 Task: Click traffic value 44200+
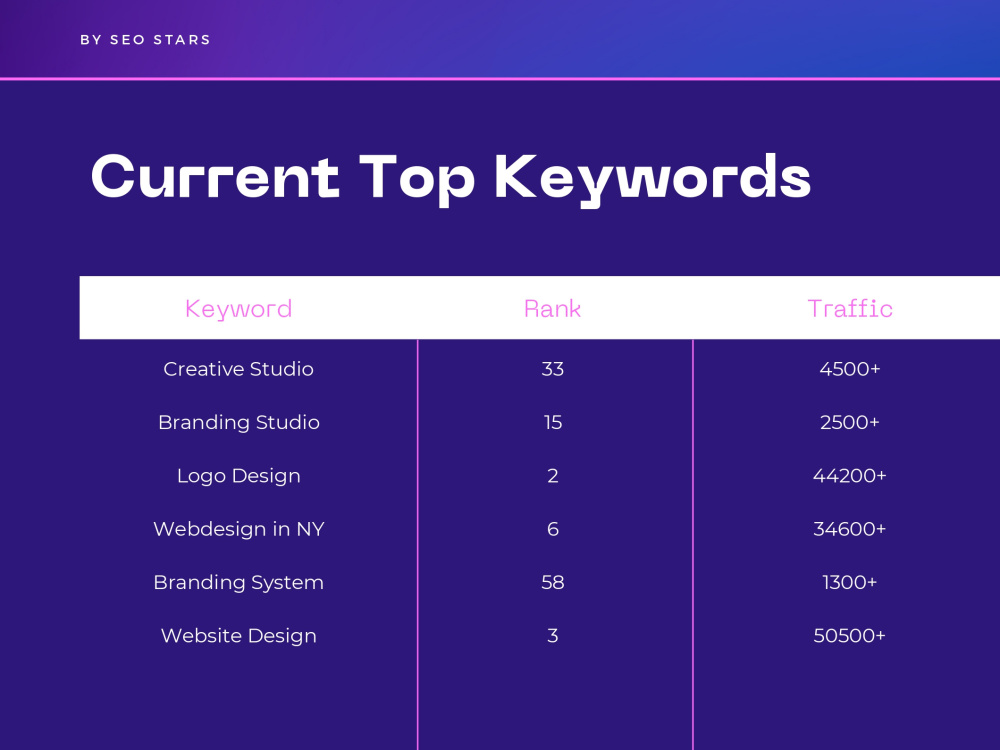(849, 476)
